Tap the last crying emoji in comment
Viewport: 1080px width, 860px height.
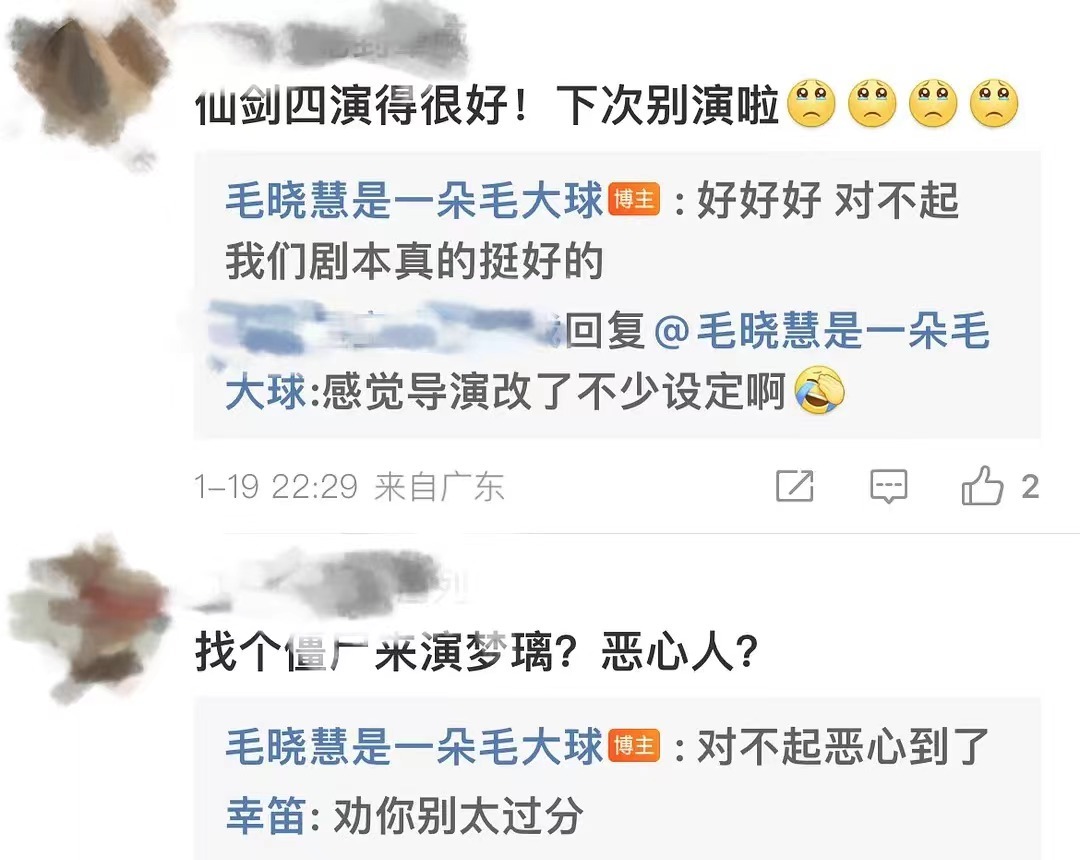point(994,104)
